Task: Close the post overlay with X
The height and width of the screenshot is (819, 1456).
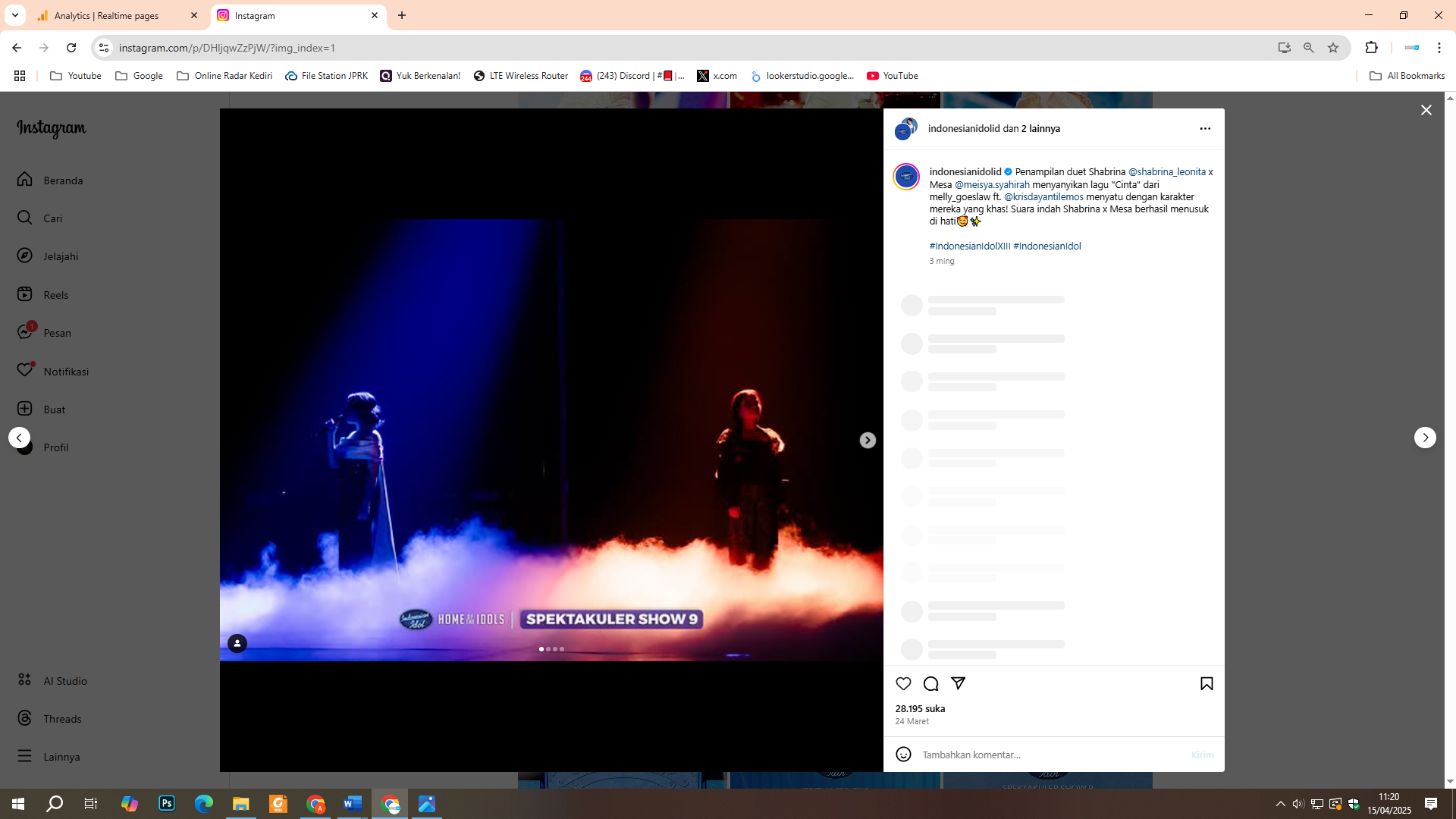Action: pos(1426,110)
